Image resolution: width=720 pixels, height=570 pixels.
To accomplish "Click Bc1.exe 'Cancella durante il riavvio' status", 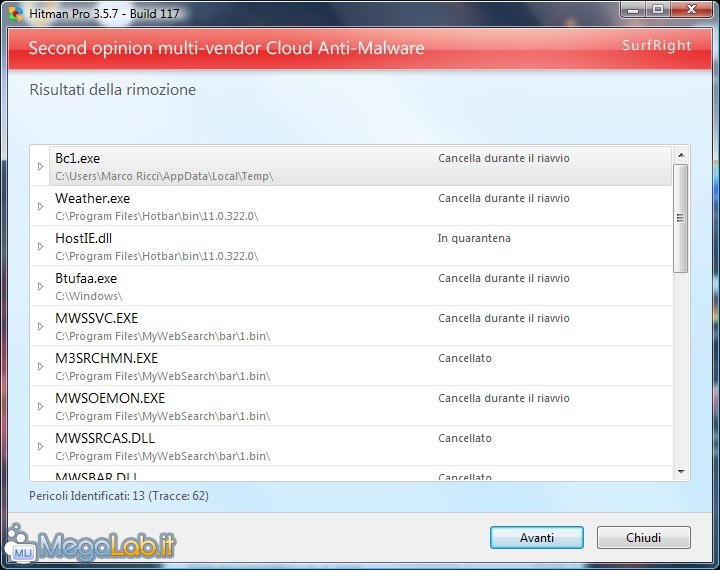I will click(x=504, y=158).
